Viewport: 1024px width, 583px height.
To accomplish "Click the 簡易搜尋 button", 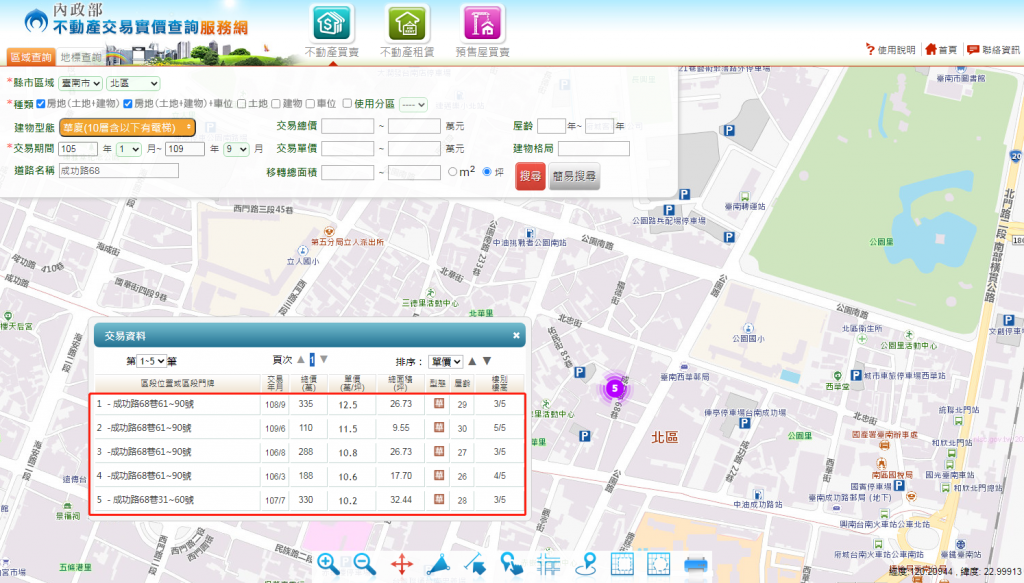I will (x=574, y=177).
